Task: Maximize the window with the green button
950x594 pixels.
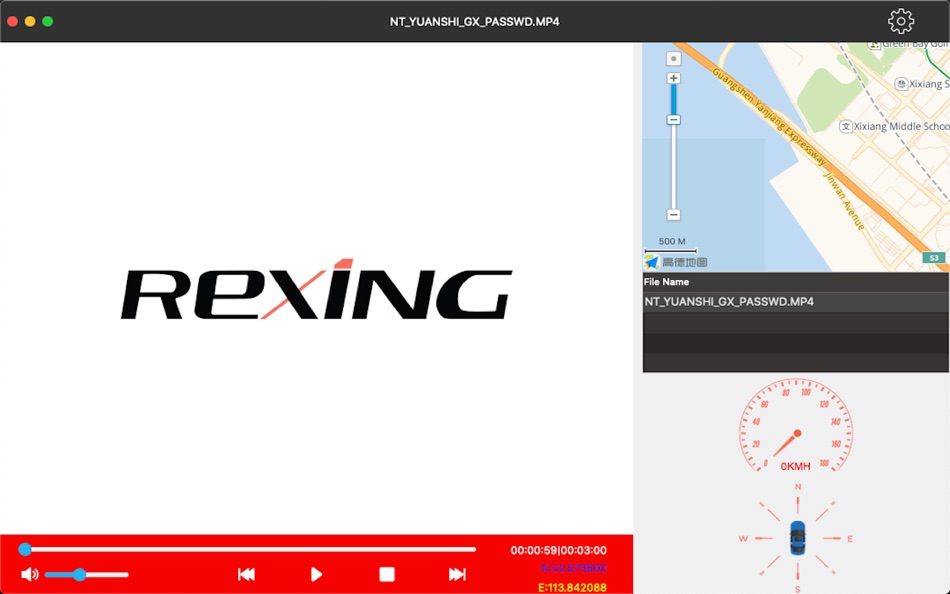Action: point(47,21)
